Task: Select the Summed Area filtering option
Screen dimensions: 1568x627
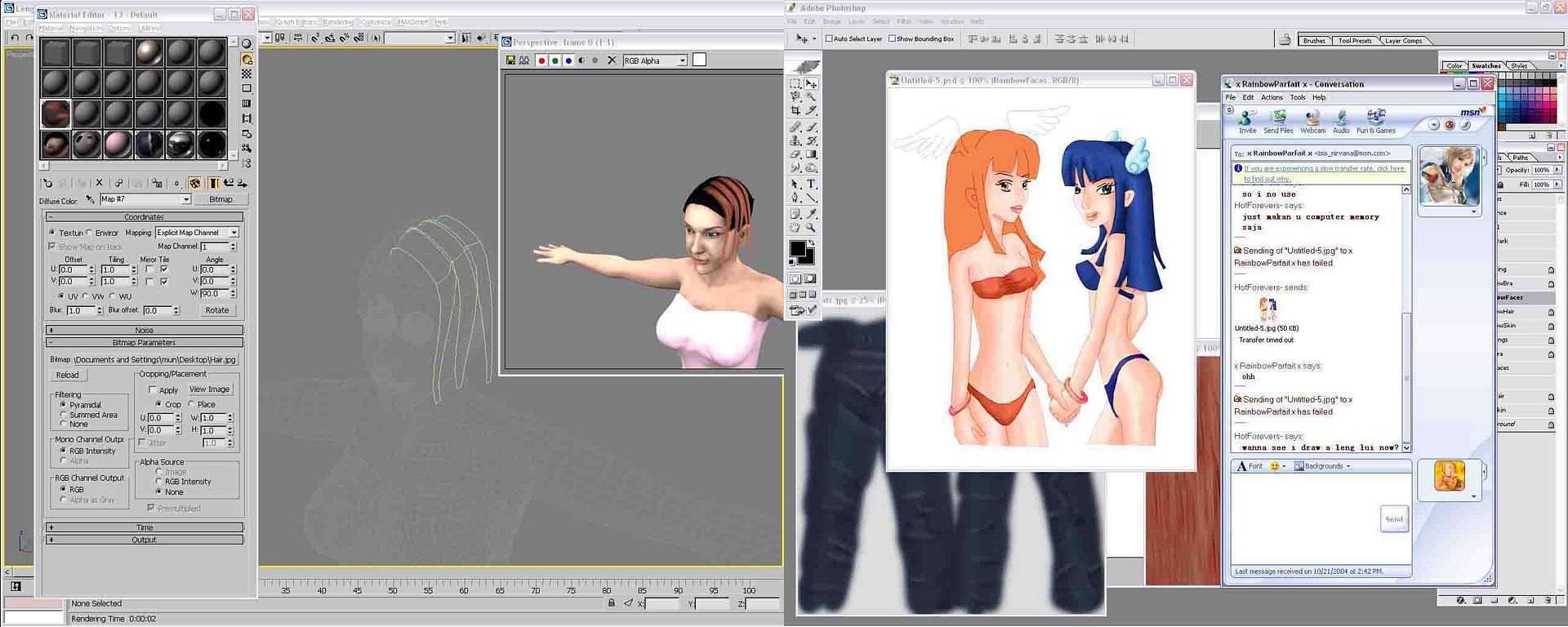Action: pos(63,415)
